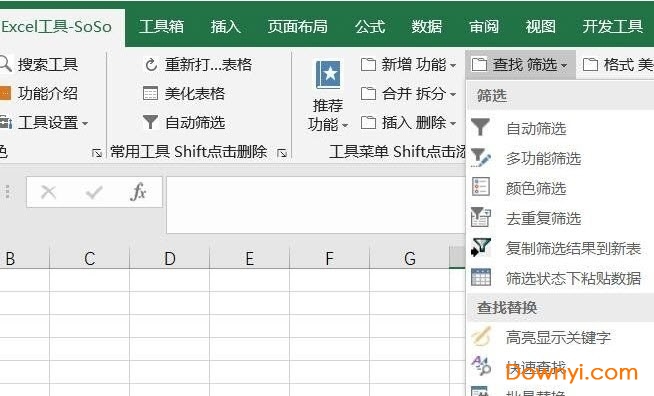The width and height of the screenshot is (654, 396).
Task: Click inside the formula bar input
Action: [316, 205]
